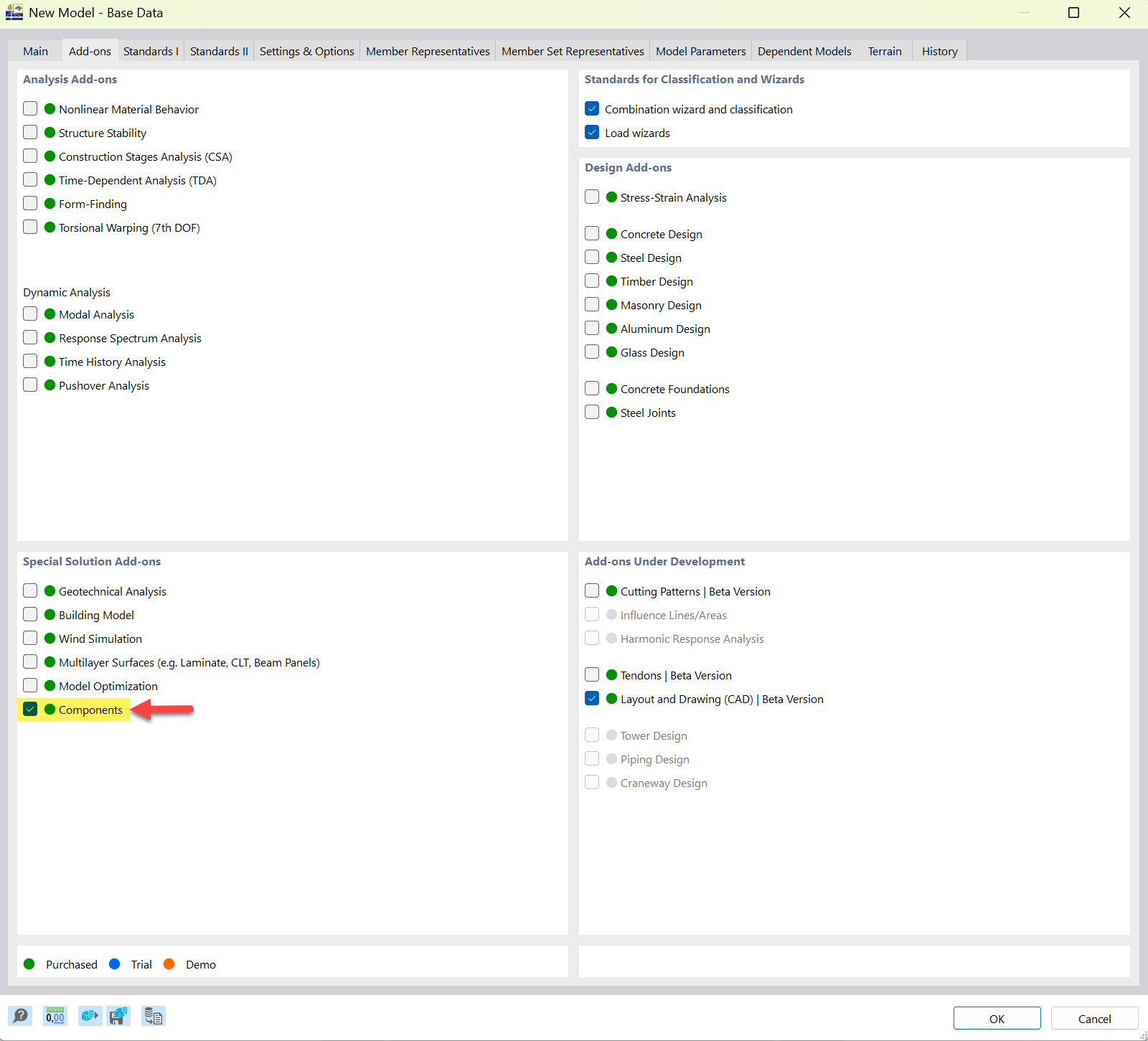This screenshot has height=1041, width=1148.
Task: Enable Multilayer Surfaces add-on
Action: pyautogui.click(x=30, y=661)
